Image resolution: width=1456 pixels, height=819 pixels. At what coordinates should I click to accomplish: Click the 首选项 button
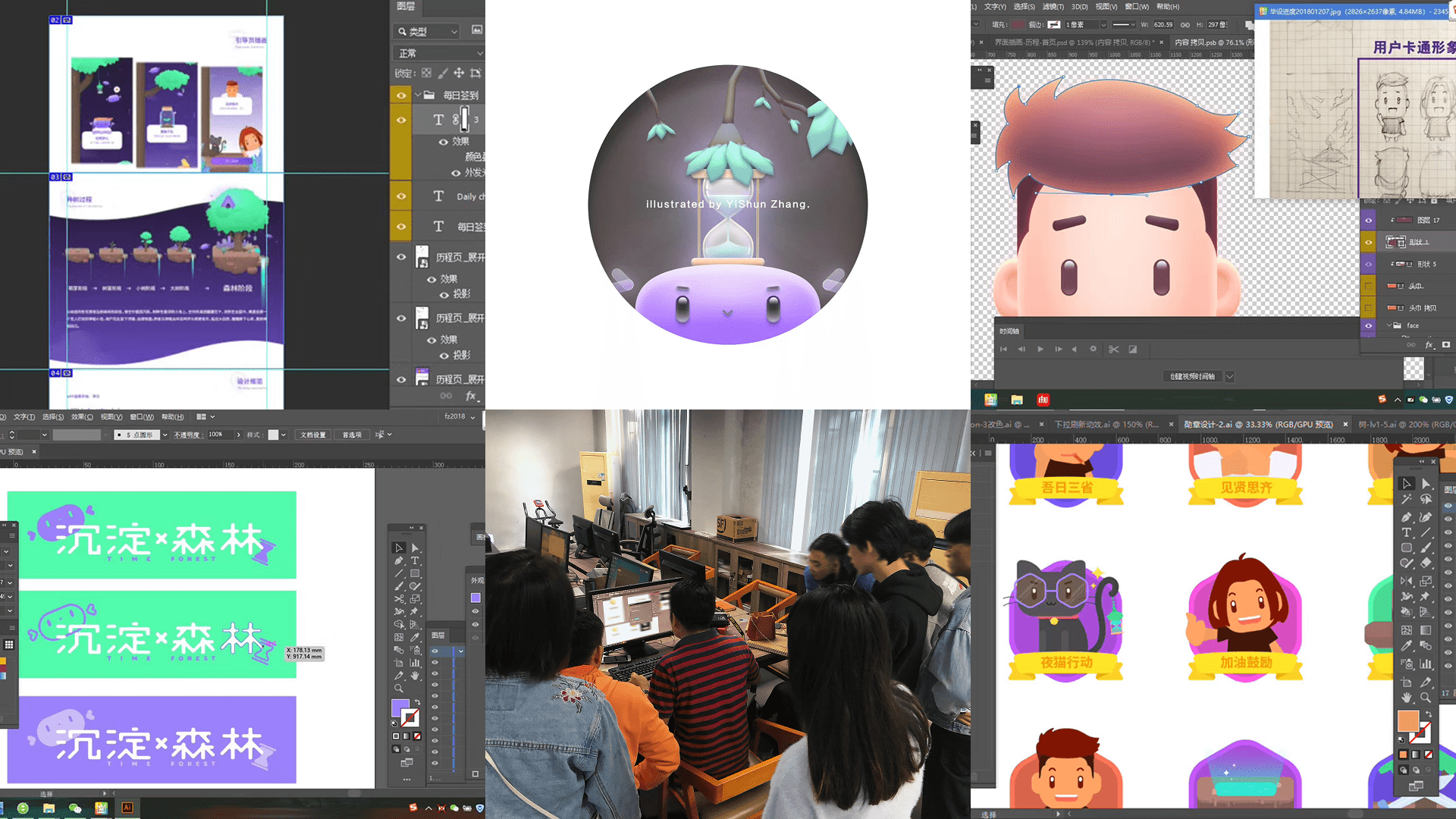coord(352,435)
